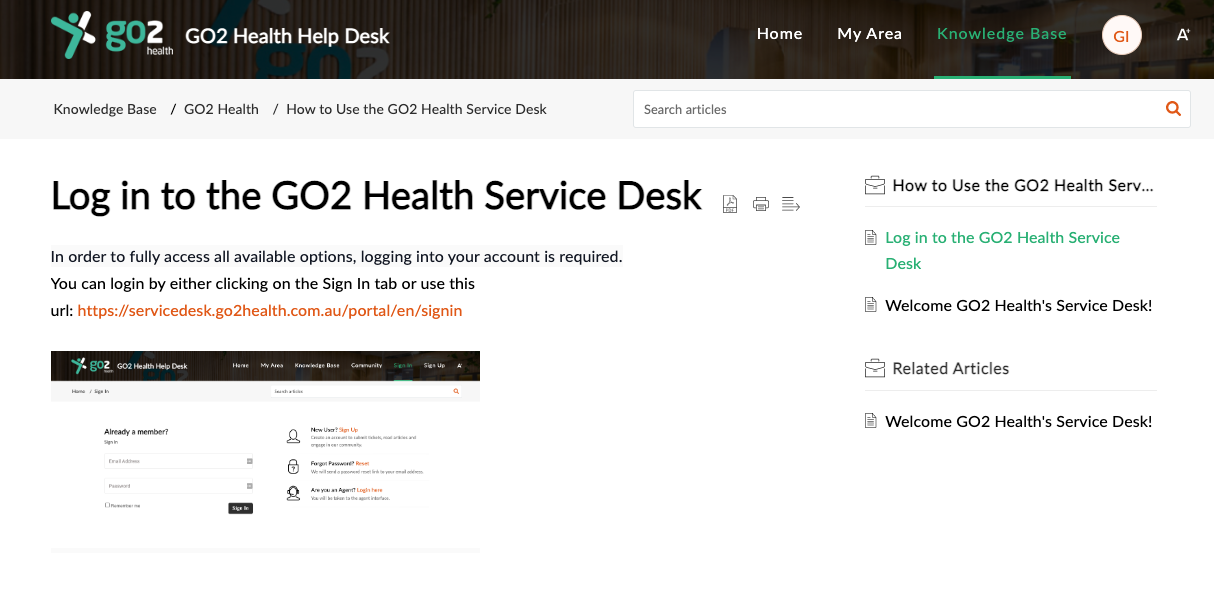The width and height of the screenshot is (1214, 595).
Task: Click Knowledge Base in the breadcrumb
Action: coord(105,109)
